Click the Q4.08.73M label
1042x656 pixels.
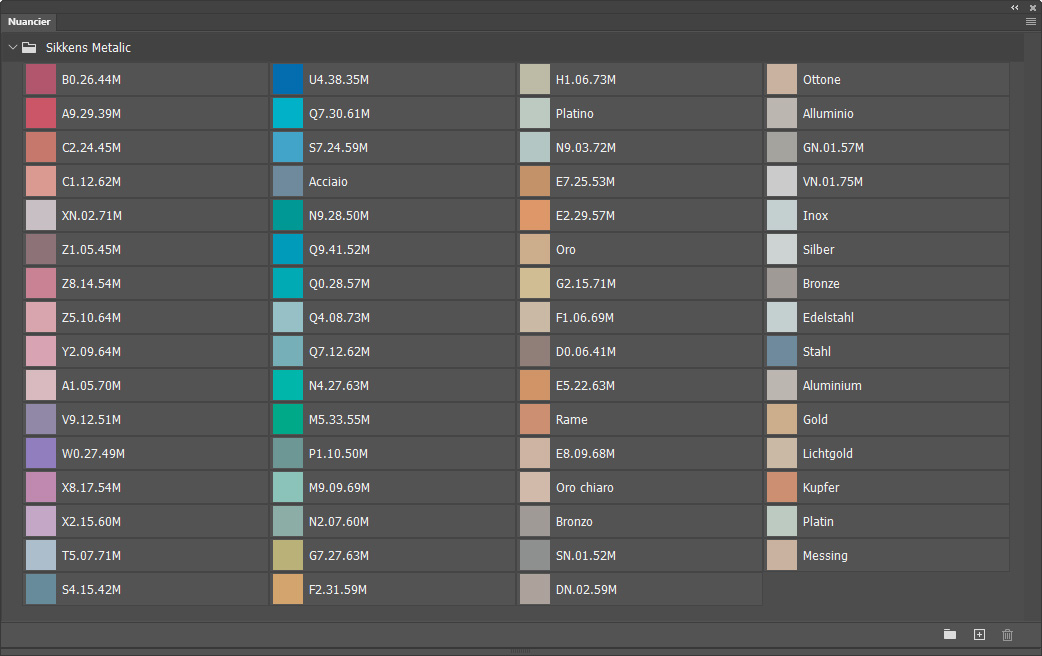tap(339, 317)
